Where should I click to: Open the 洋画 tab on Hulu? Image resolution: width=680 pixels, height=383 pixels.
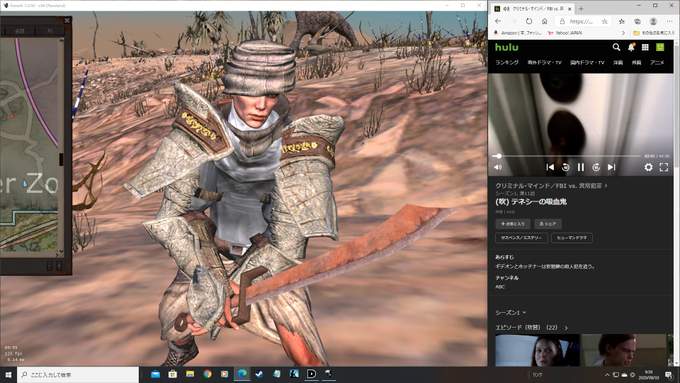[618, 62]
